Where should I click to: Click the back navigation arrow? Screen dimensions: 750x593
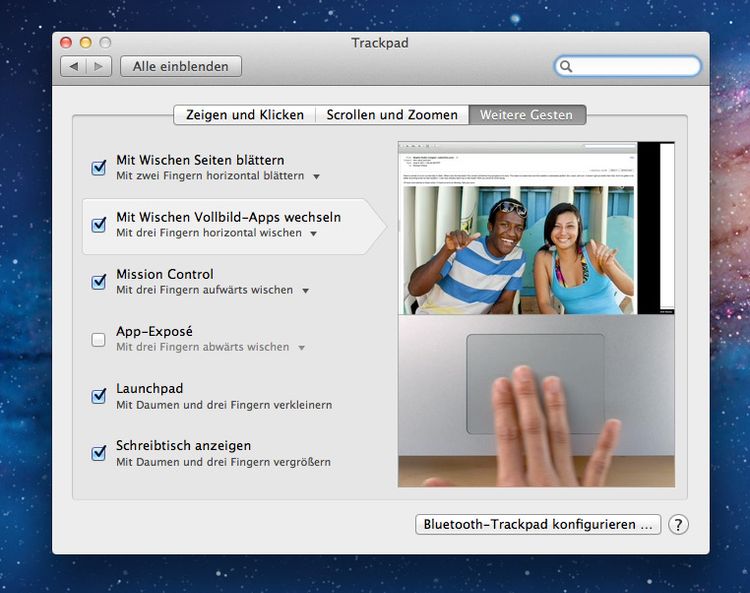coord(74,67)
